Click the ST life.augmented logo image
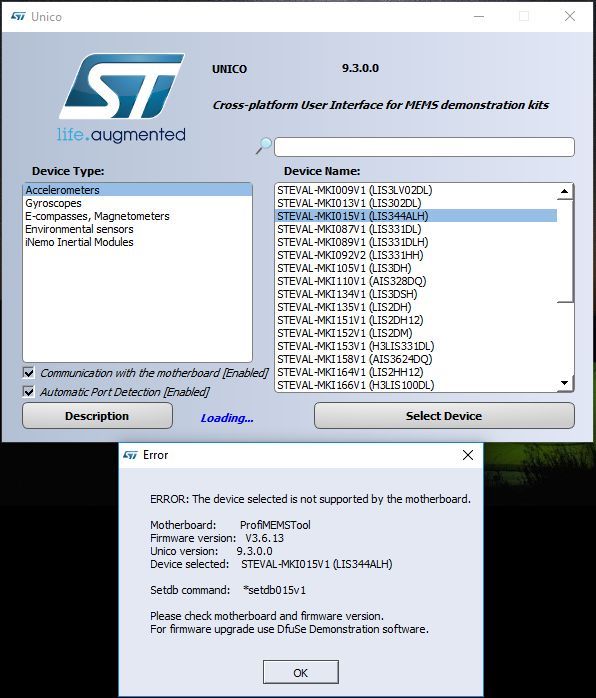596x698 pixels. [122, 98]
